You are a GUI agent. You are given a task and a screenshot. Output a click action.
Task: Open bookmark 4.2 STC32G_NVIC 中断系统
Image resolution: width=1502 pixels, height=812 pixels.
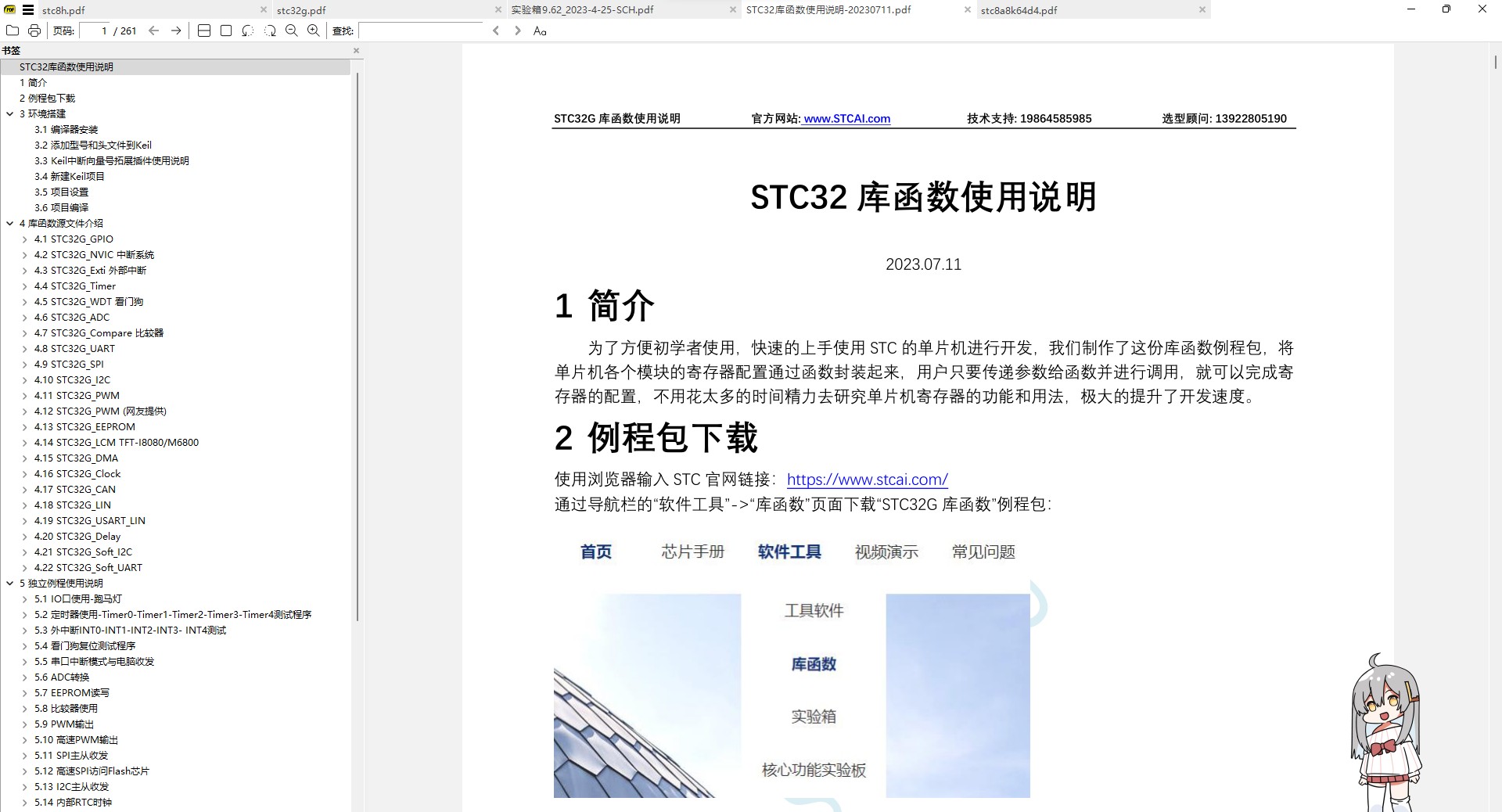(94, 254)
